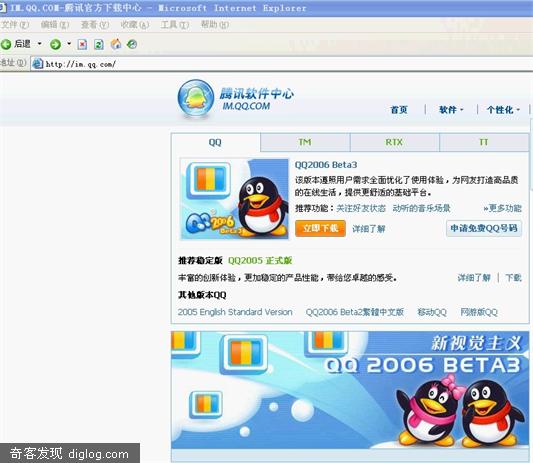Viewport: 533px width, 463px height.
Task: Select the QQ tab
Action: tap(216, 142)
